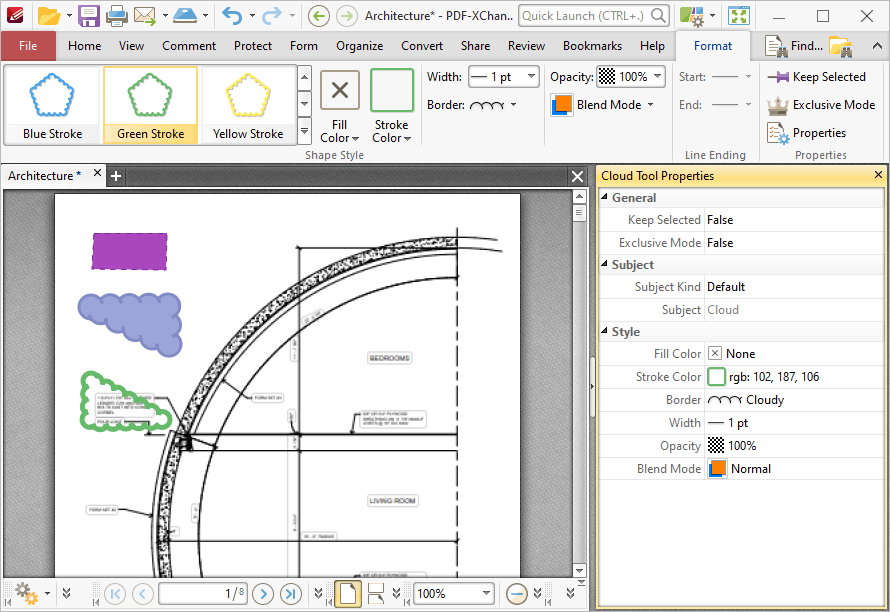Go to previous page button
This screenshot has height=612, width=890.
[142, 594]
